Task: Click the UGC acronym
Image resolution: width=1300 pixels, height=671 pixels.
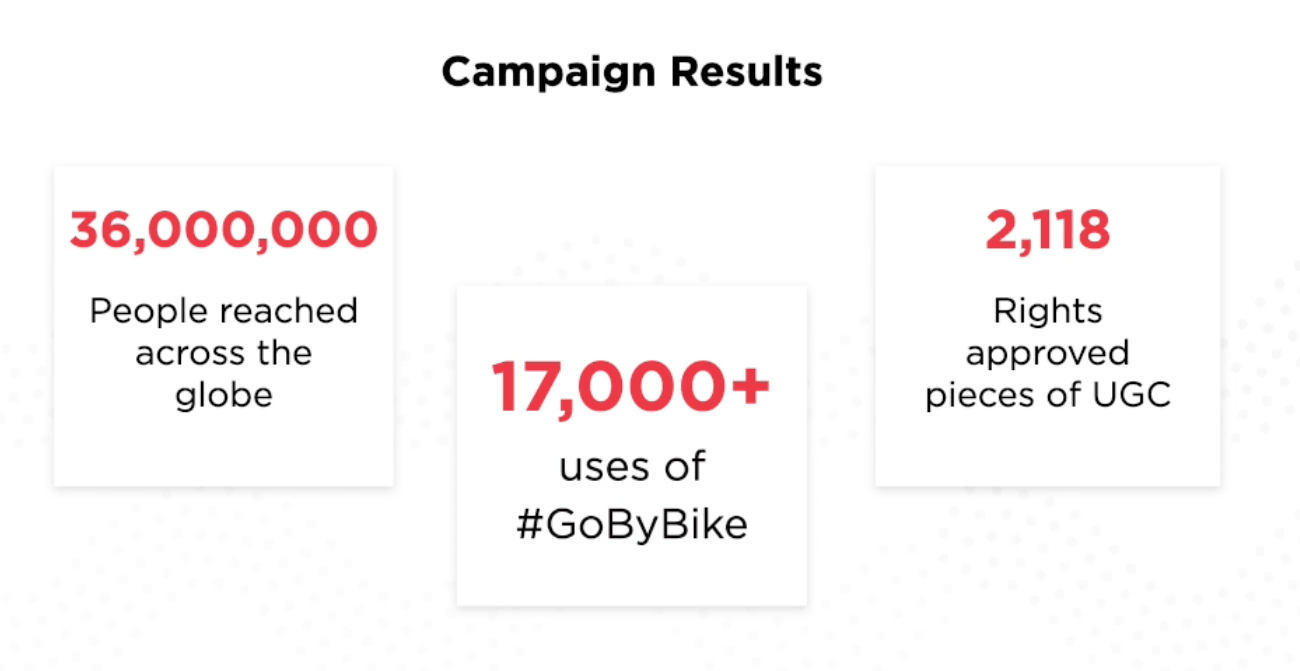Action: pyautogui.click(x=1135, y=395)
